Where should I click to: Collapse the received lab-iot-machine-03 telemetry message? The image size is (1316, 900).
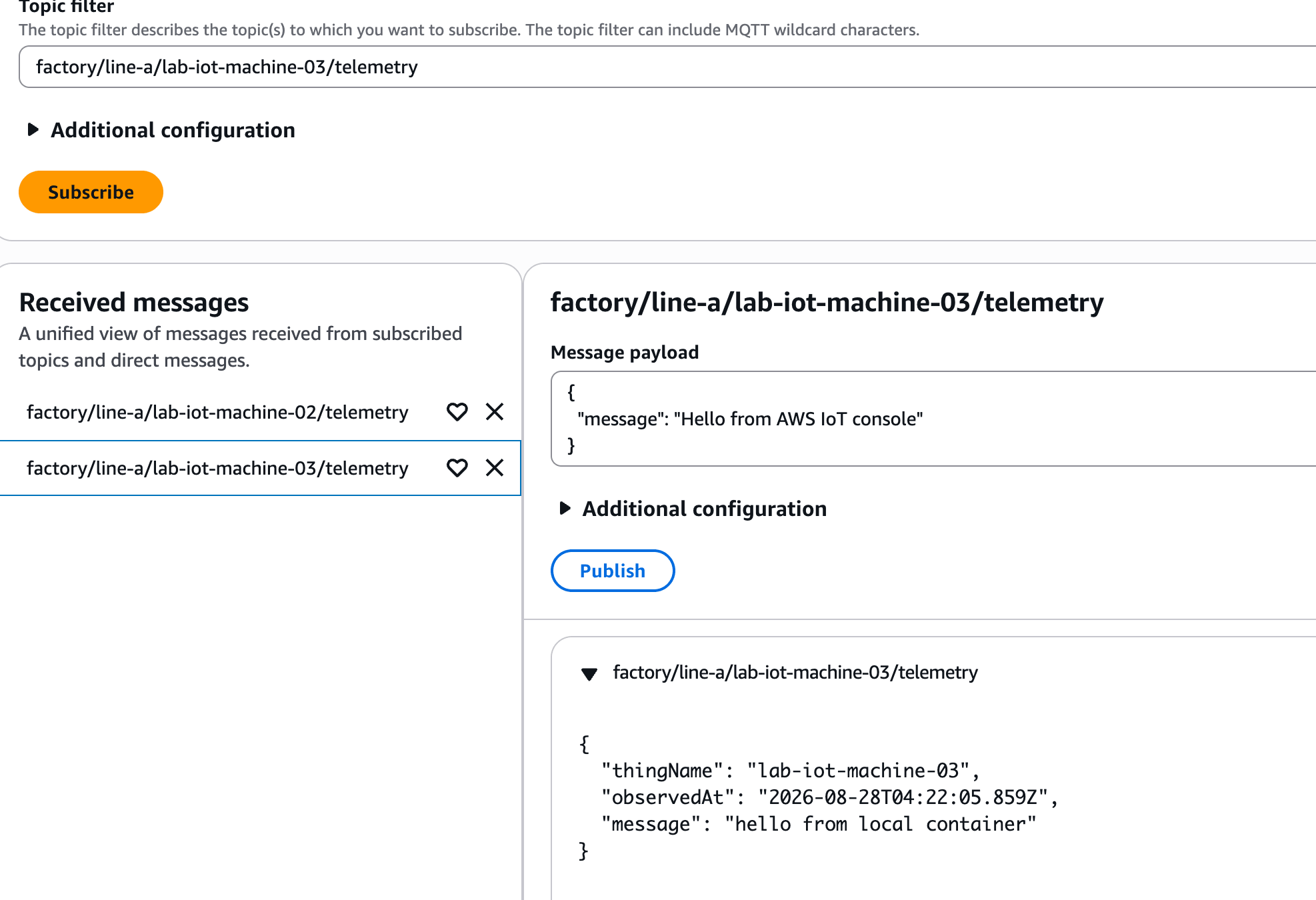(589, 673)
